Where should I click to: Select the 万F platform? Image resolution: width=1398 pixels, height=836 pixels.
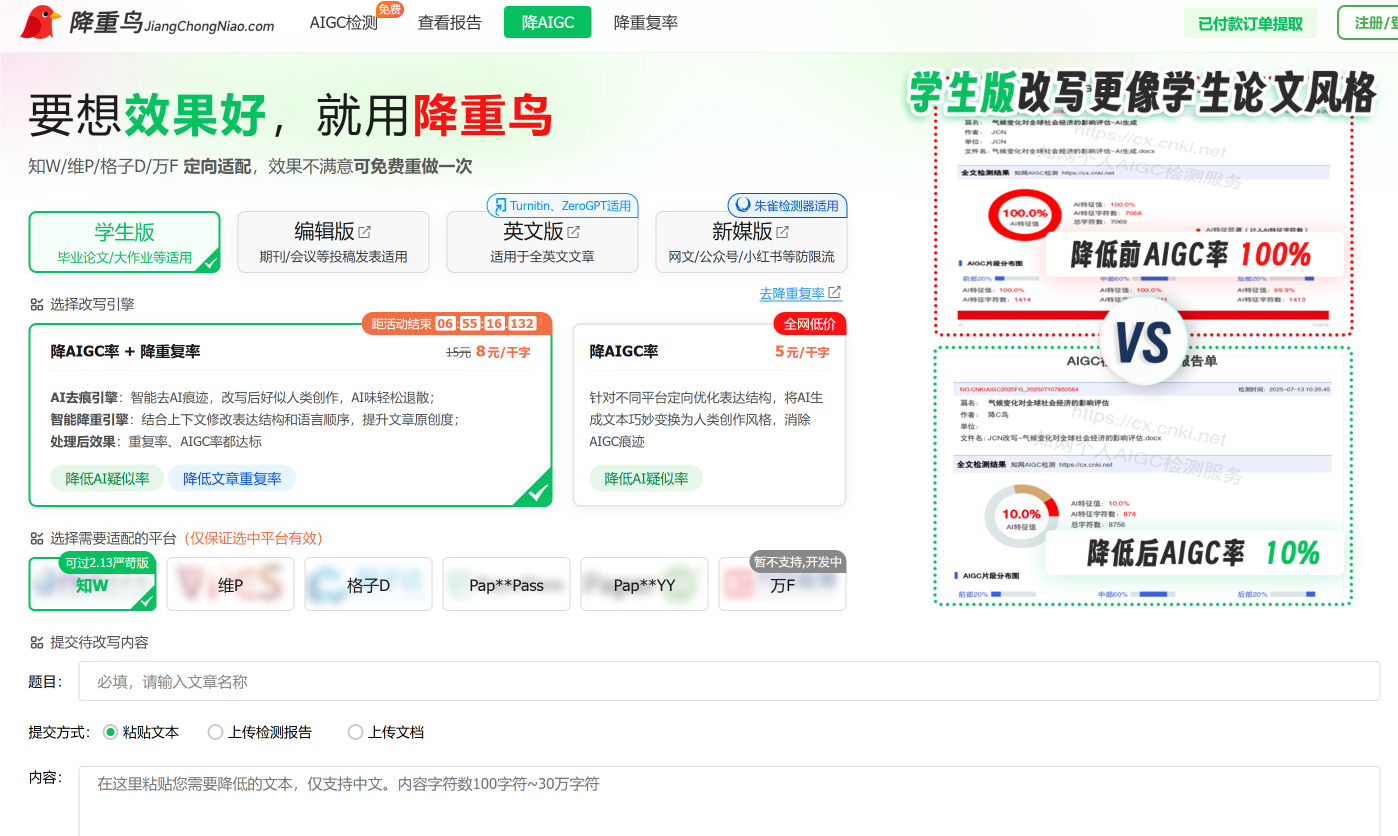tap(783, 584)
